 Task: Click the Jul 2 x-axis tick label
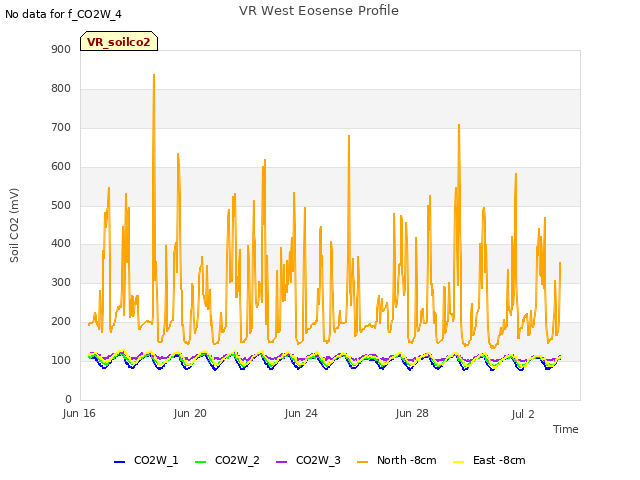point(523,414)
